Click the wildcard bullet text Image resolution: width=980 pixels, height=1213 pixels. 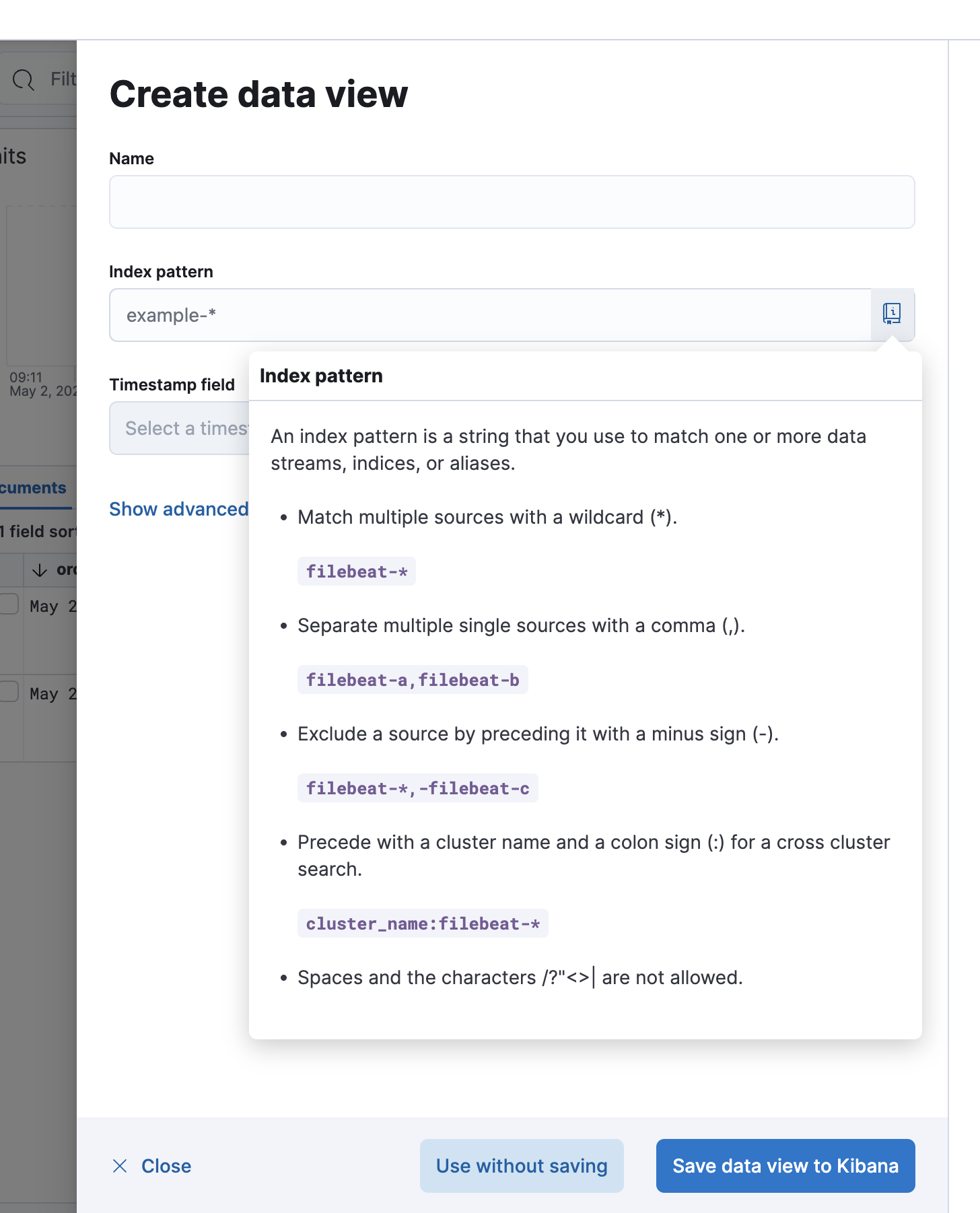coord(487,517)
